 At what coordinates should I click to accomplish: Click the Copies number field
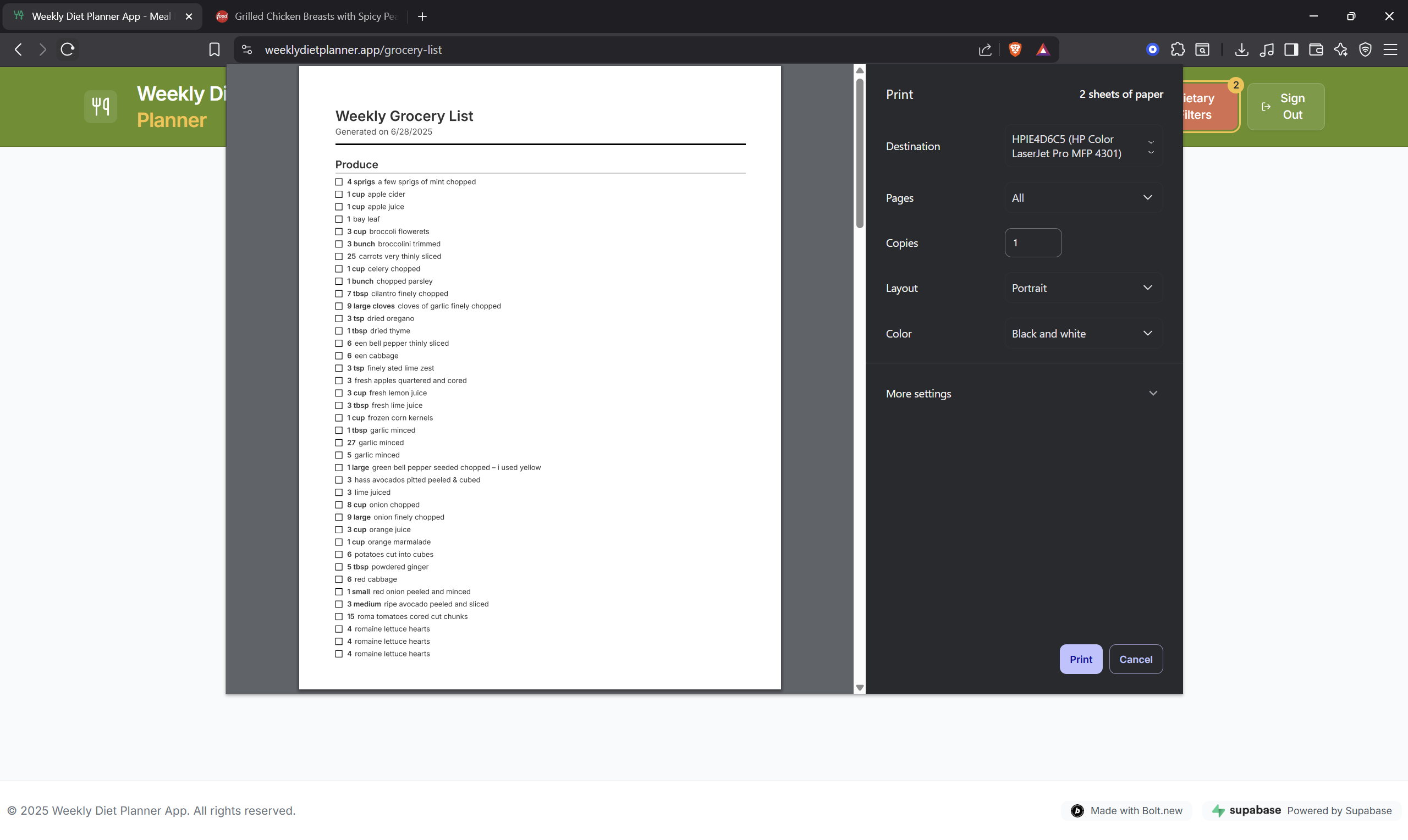(1033, 243)
